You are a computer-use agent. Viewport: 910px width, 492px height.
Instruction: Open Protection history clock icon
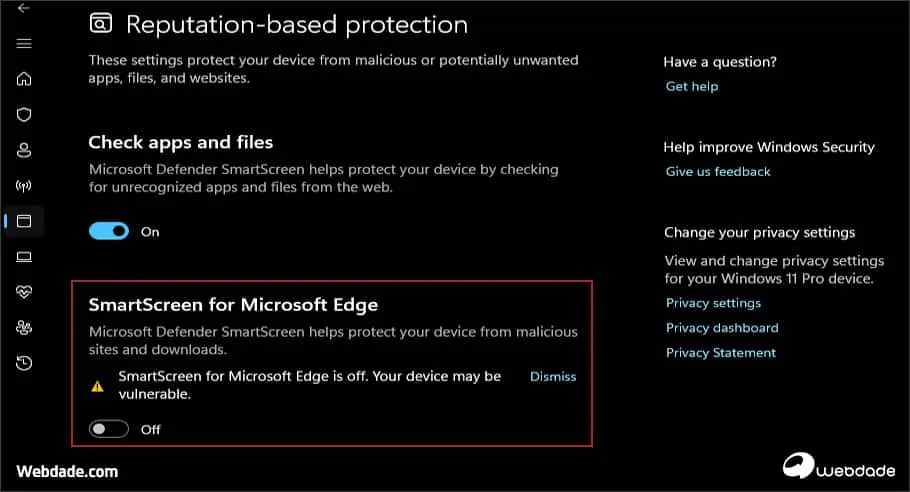(24, 362)
